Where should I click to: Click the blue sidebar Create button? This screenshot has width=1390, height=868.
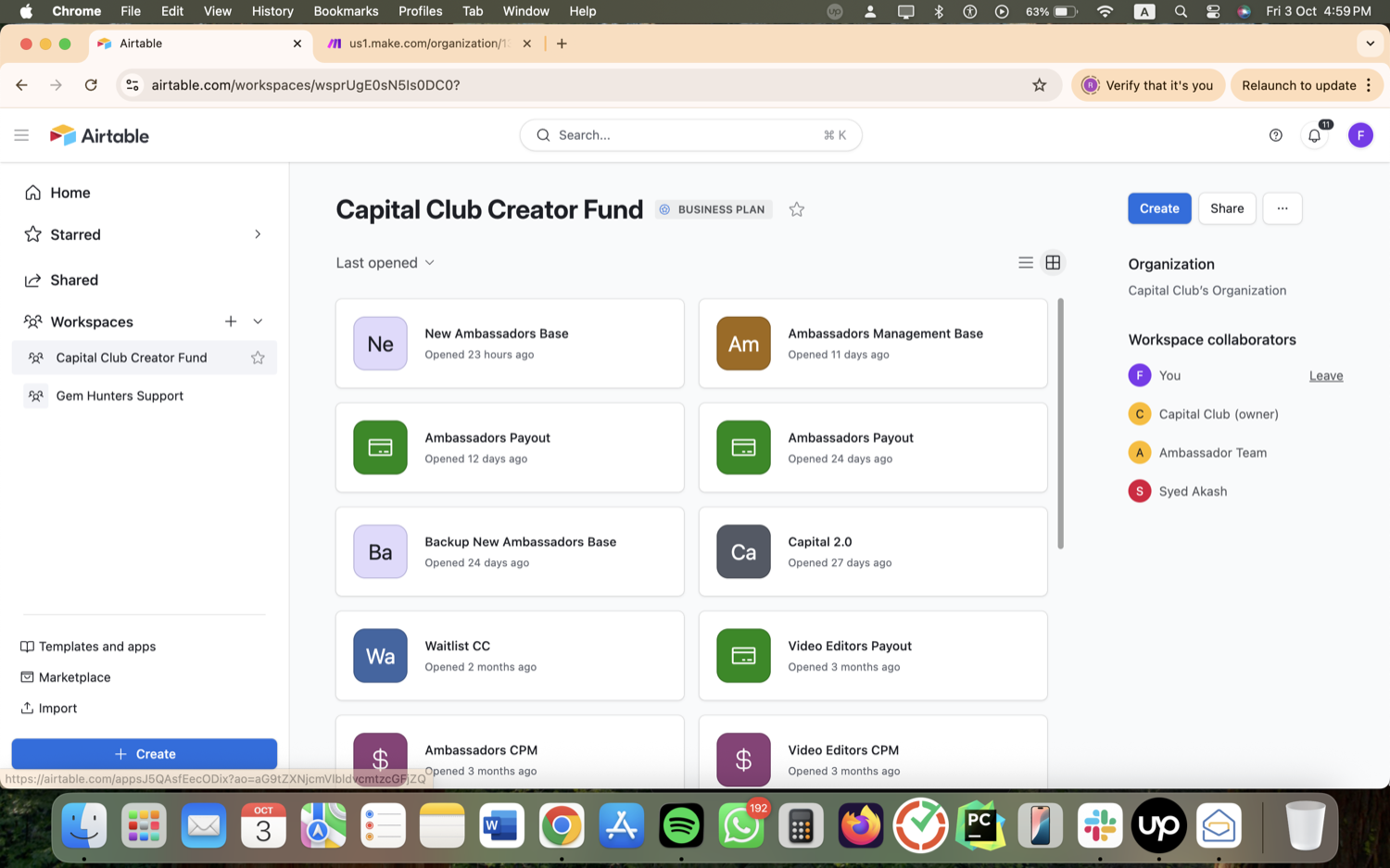[x=144, y=754]
